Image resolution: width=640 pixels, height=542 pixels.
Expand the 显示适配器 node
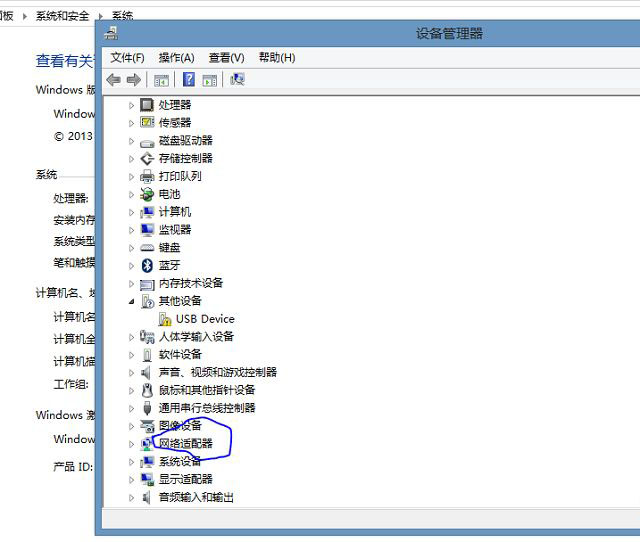(x=131, y=480)
